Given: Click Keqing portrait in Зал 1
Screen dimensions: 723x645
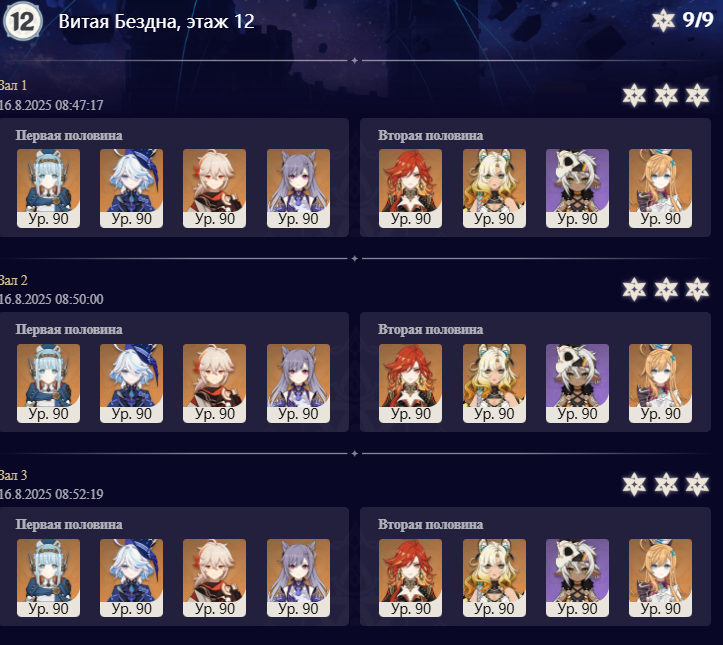Looking at the screenshot, I should tap(298, 188).
